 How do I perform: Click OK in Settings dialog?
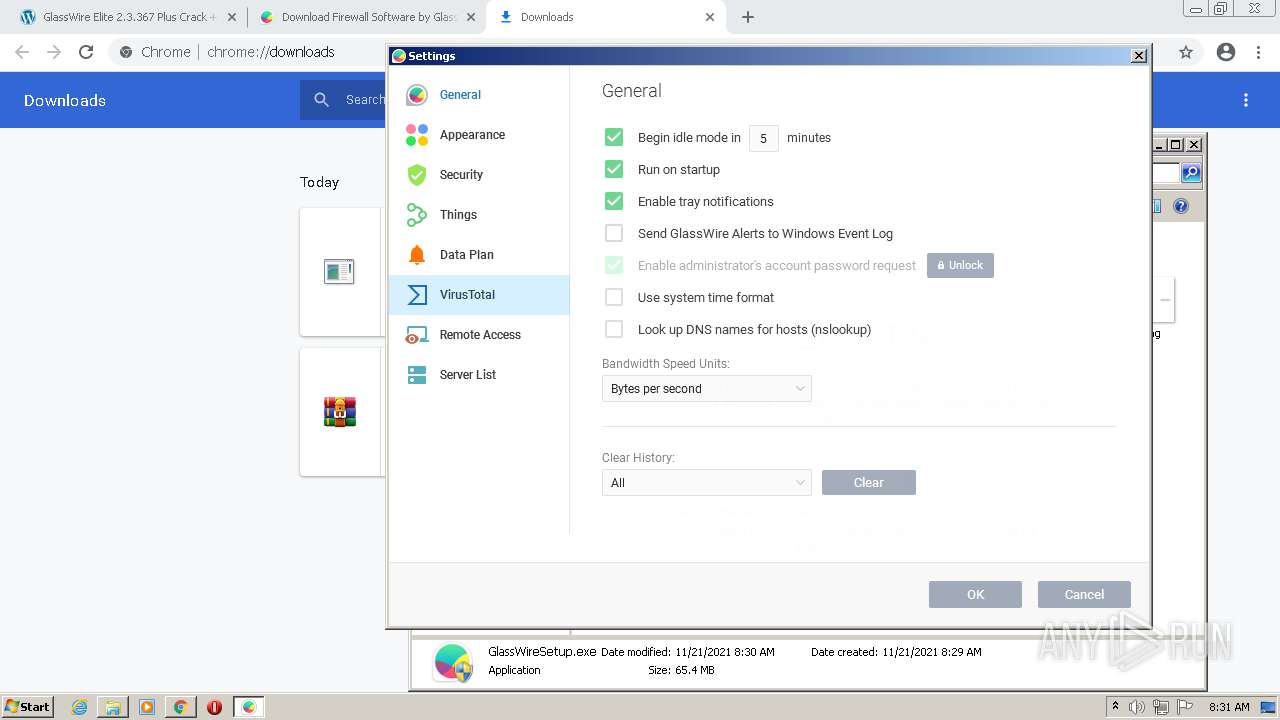(975, 594)
